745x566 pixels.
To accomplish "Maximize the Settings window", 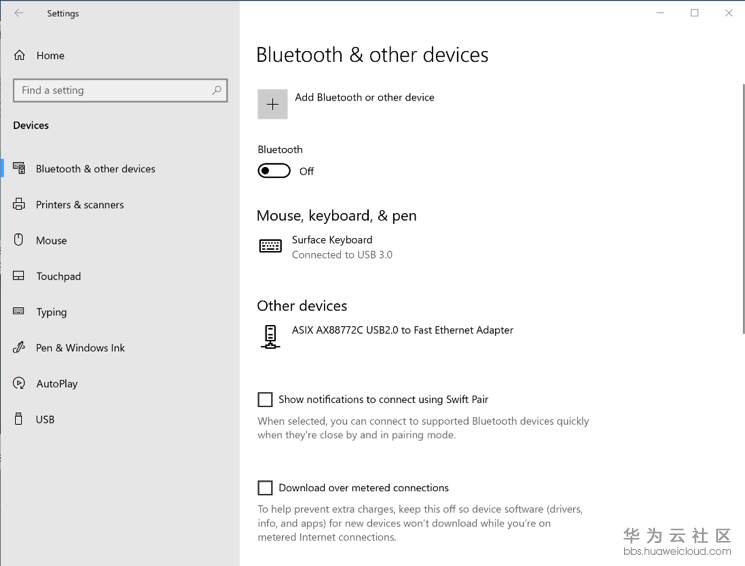I will pos(694,13).
